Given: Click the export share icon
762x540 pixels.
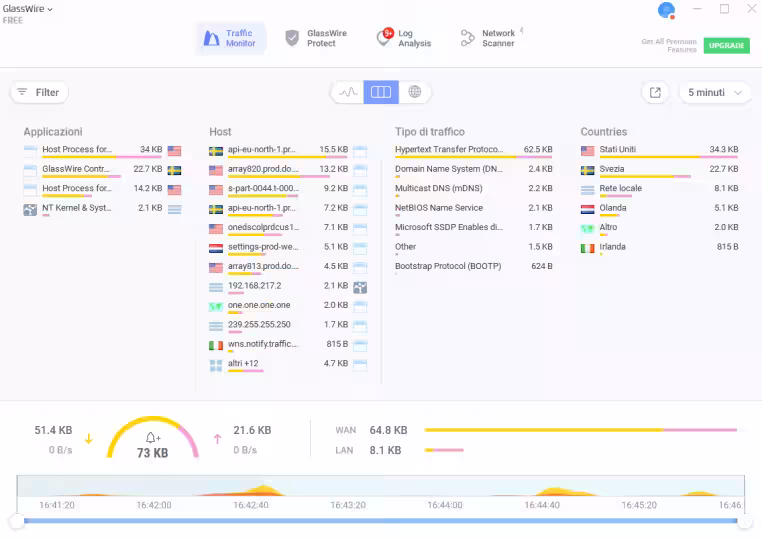Looking at the screenshot, I should click(655, 92).
